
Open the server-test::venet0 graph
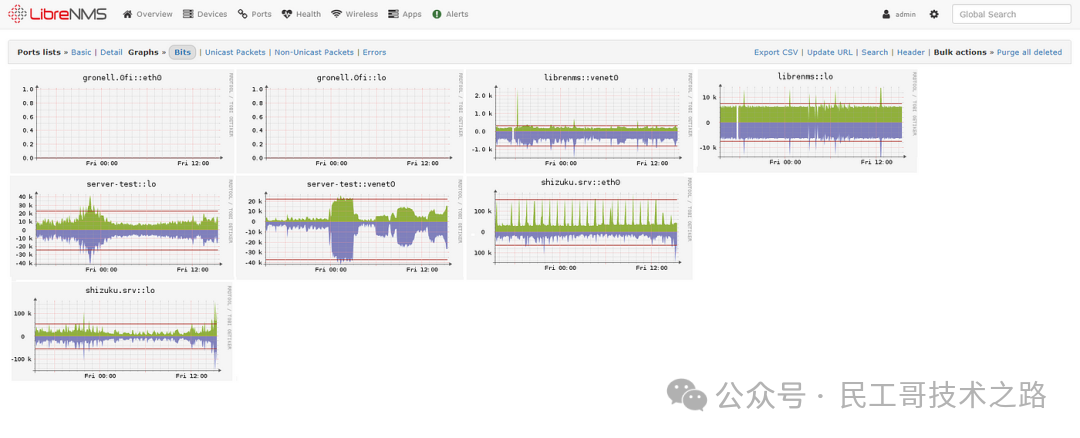[350, 227]
